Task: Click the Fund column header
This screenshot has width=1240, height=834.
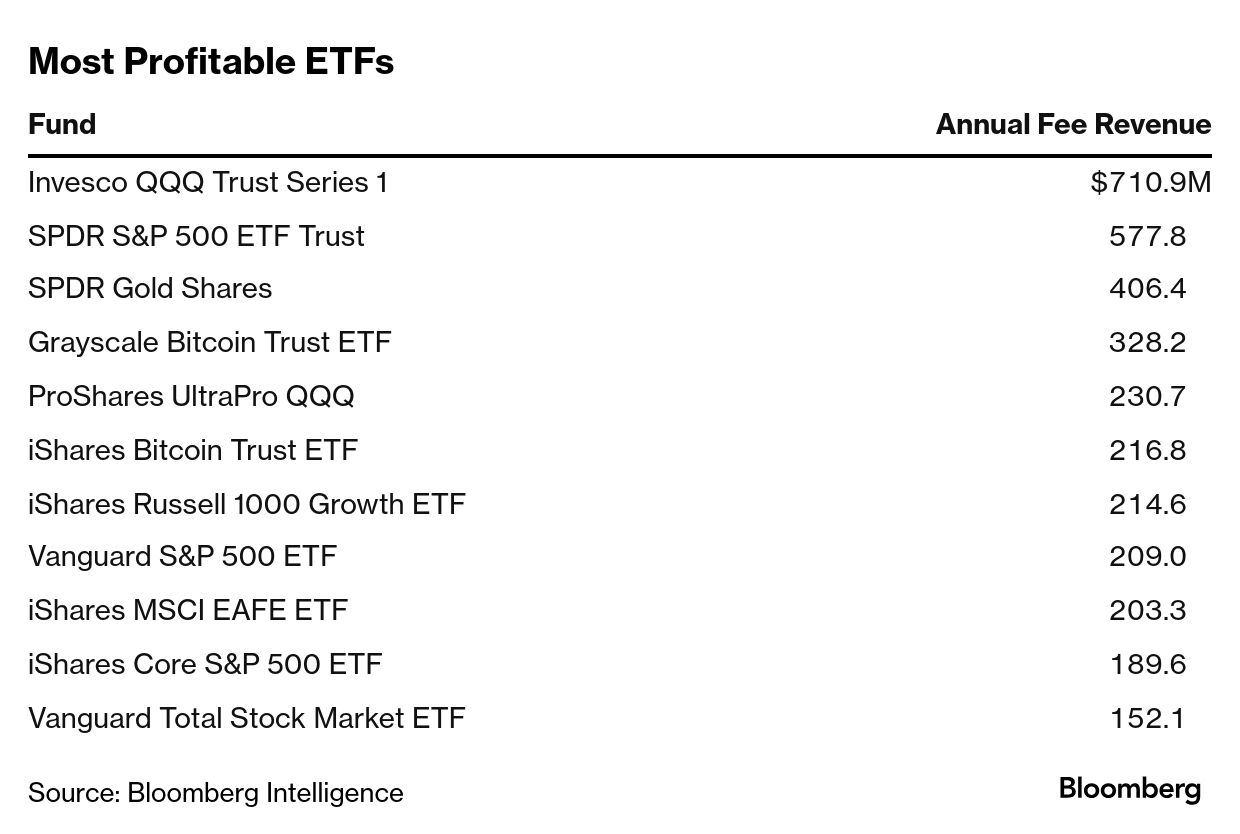Action: pos(62,125)
